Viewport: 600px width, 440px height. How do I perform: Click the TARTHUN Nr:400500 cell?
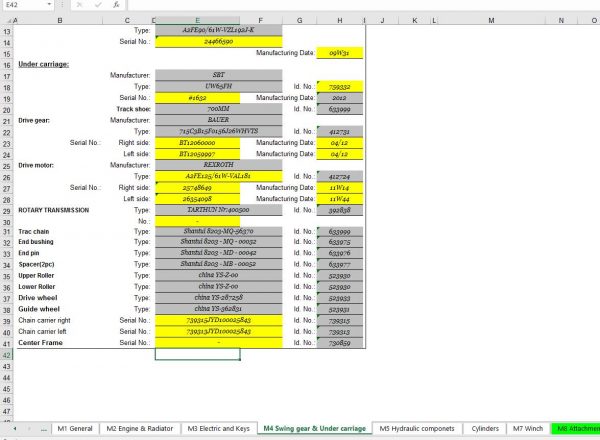pos(218,210)
